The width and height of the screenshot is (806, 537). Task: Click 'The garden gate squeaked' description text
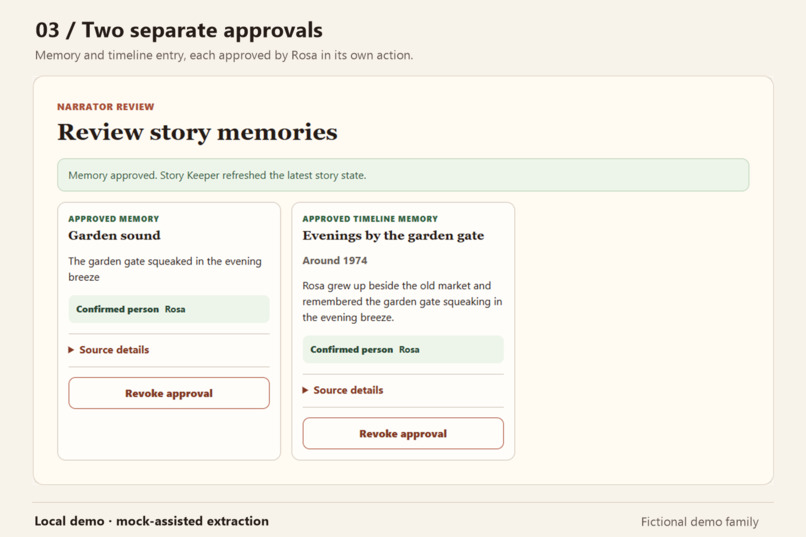click(x=165, y=269)
